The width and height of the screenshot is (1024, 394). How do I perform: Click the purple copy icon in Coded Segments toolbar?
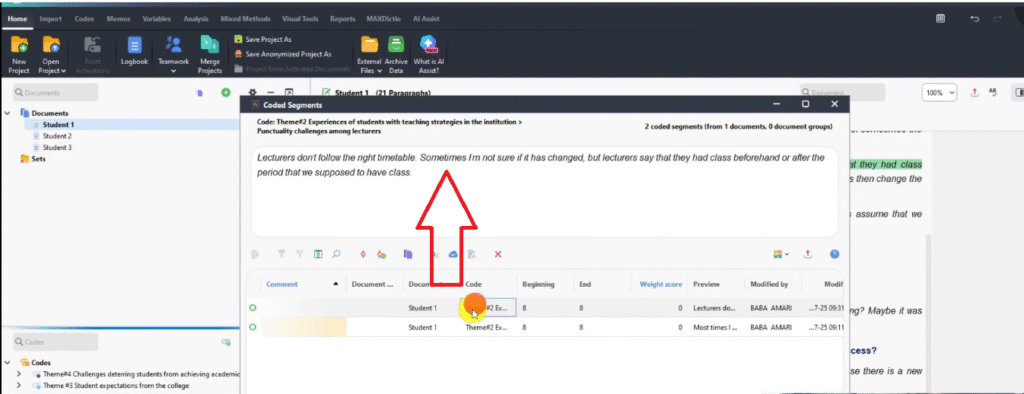tap(408, 254)
